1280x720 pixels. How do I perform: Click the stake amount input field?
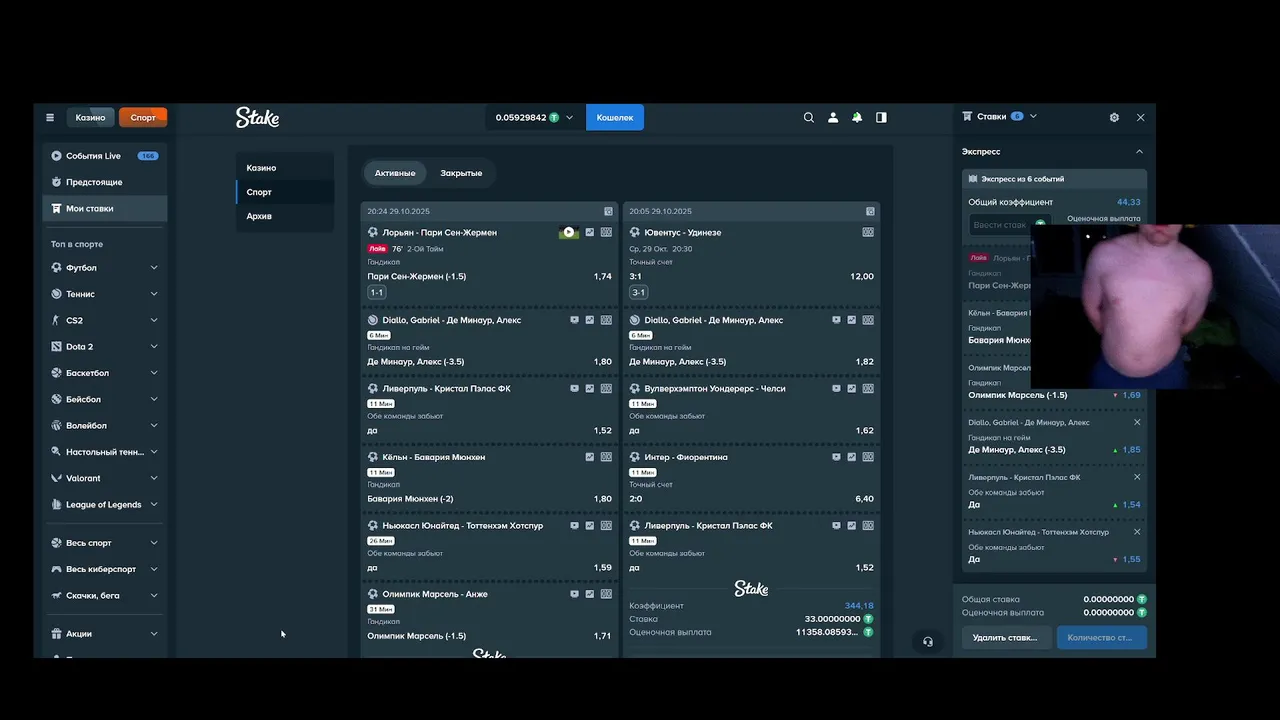click(x=1008, y=225)
